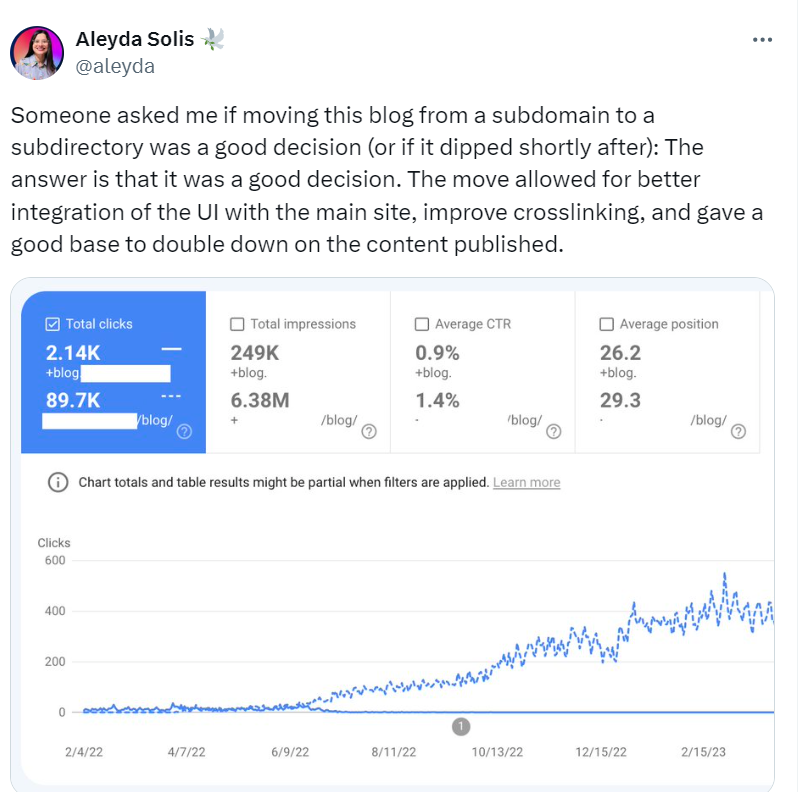Viewport: 805px width, 792px height.
Task: Click Aleyda Solis profile avatar
Action: coord(37,53)
